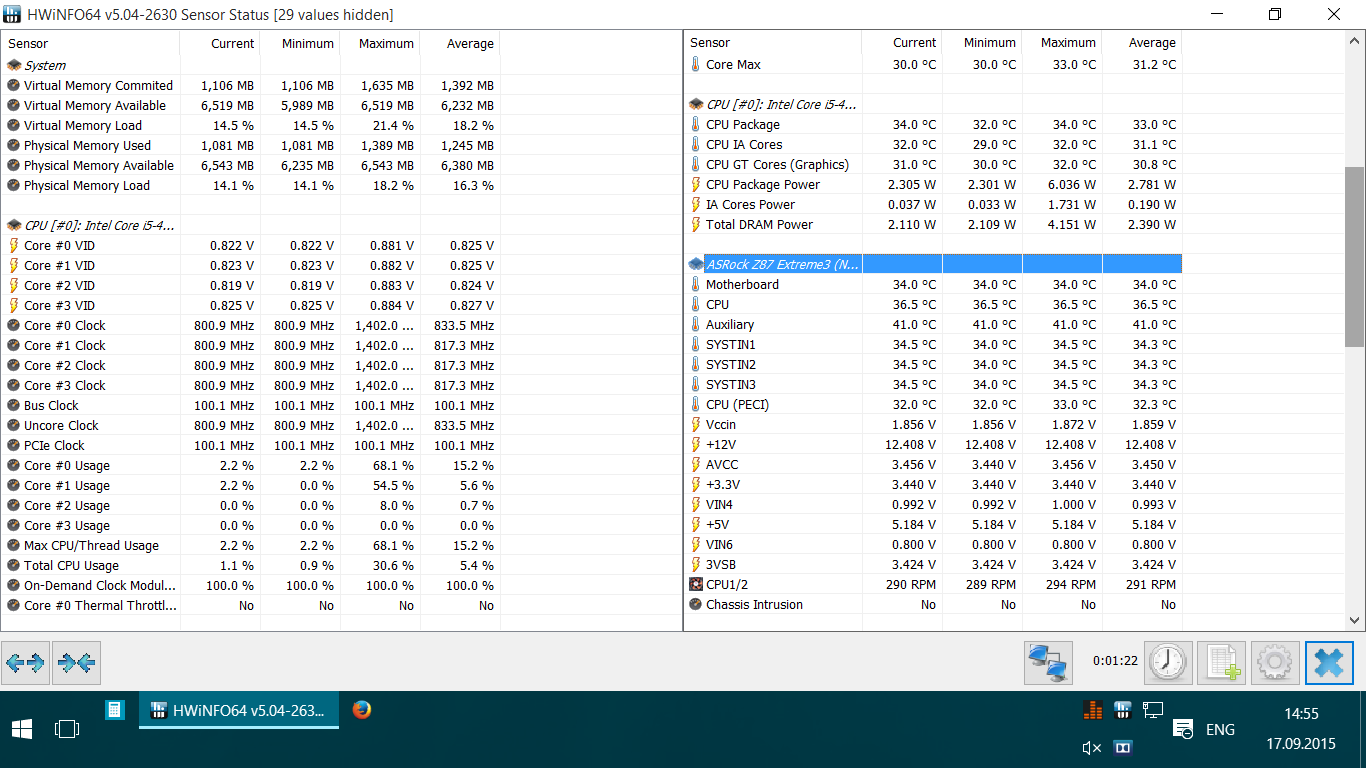Click the Dolby tray icon
This screenshot has height=768, width=1366.
(1122, 747)
